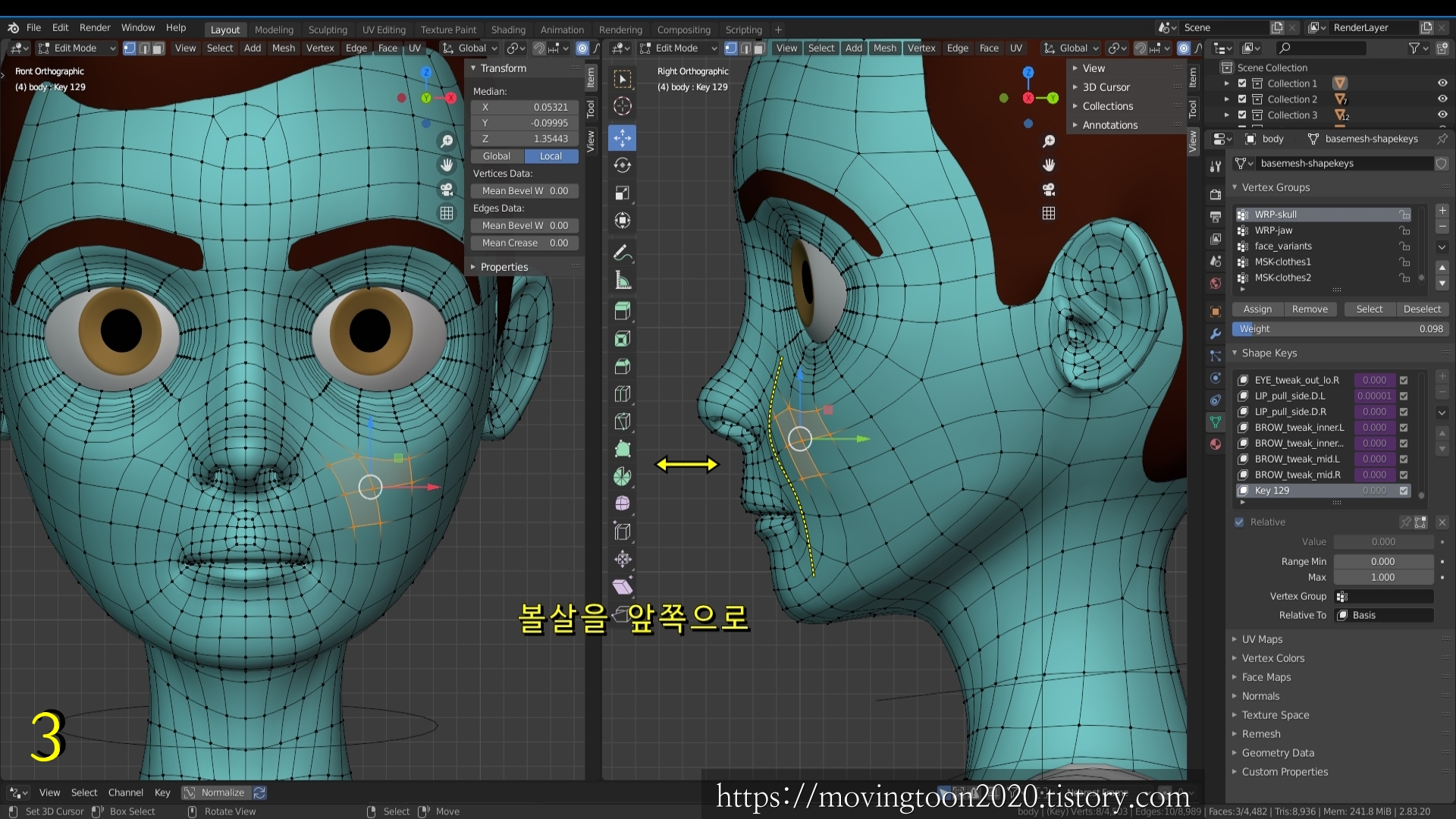Open the File menu
The width and height of the screenshot is (1456, 819).
click(x=33, y=27)
